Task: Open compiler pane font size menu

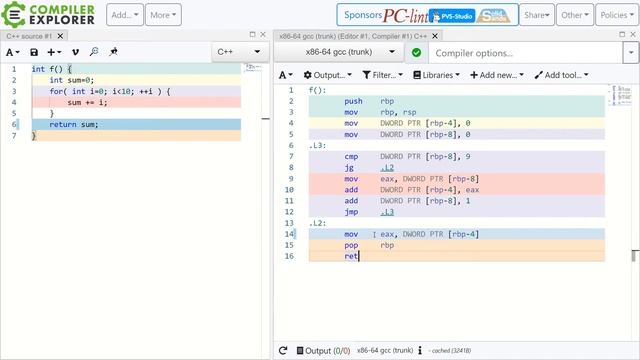Action: [x=286, y=75]
